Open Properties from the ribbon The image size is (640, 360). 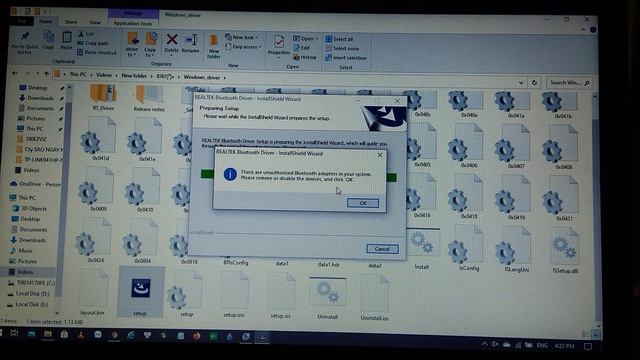click(279, 46)
